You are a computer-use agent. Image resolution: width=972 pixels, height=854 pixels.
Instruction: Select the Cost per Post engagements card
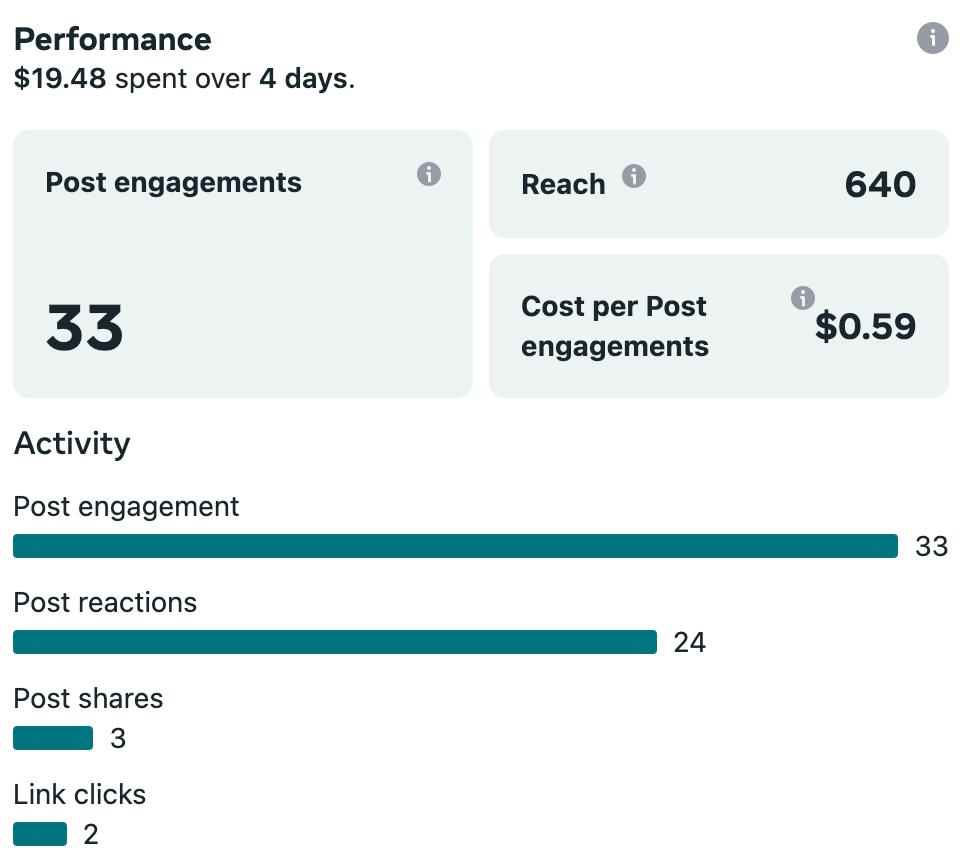(x=718, y=326)
